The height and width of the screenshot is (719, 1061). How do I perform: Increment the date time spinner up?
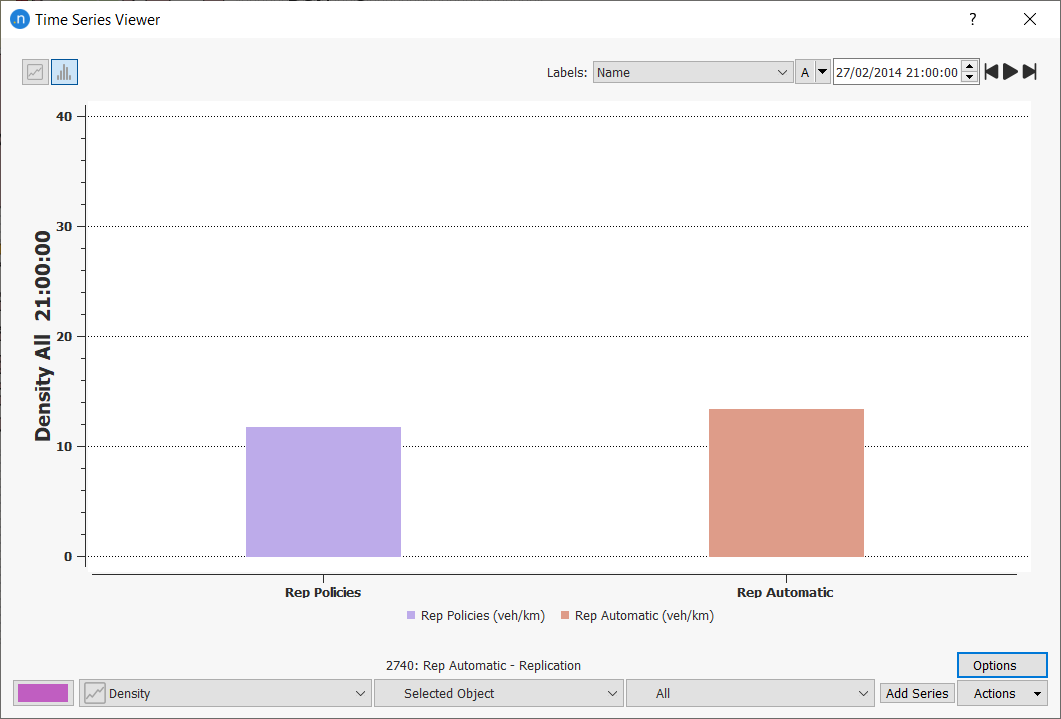[969, 67]
